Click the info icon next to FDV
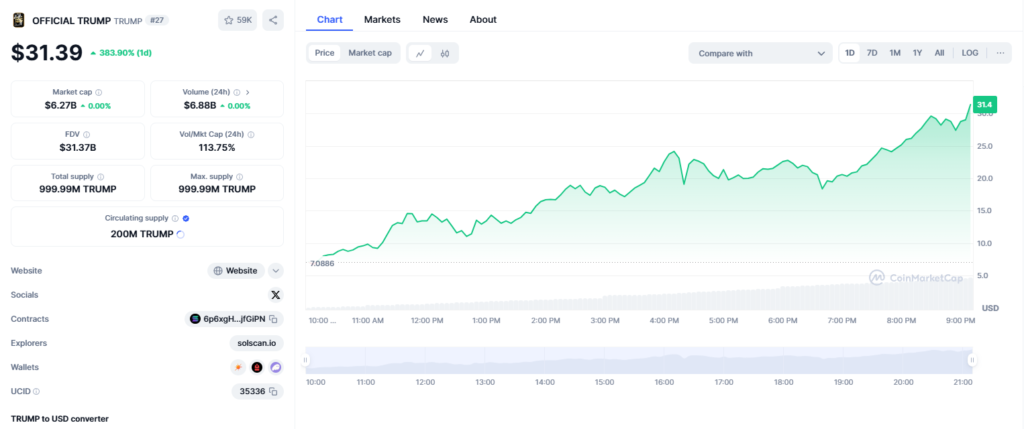 click(88, 135)
